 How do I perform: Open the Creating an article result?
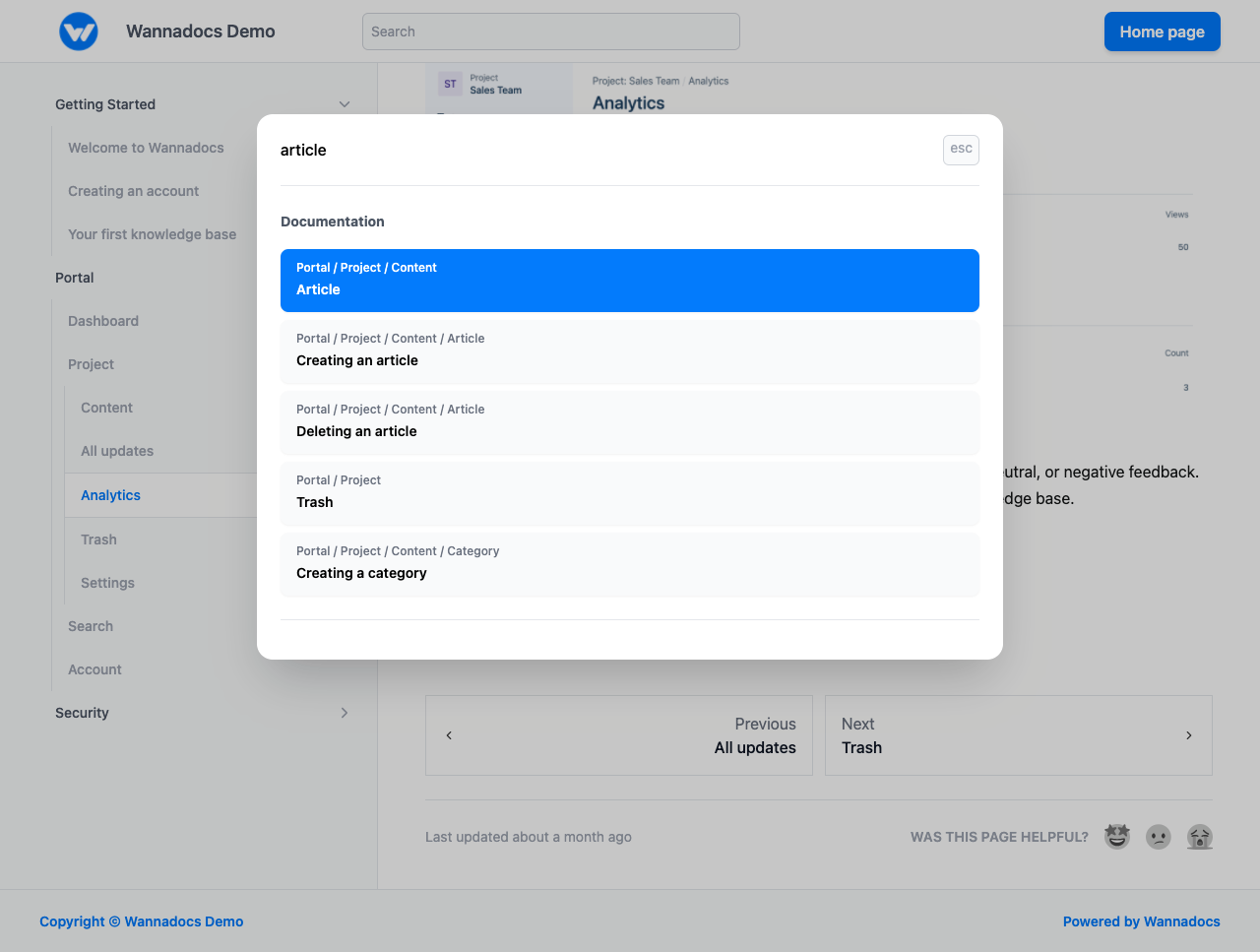(630, 351)
